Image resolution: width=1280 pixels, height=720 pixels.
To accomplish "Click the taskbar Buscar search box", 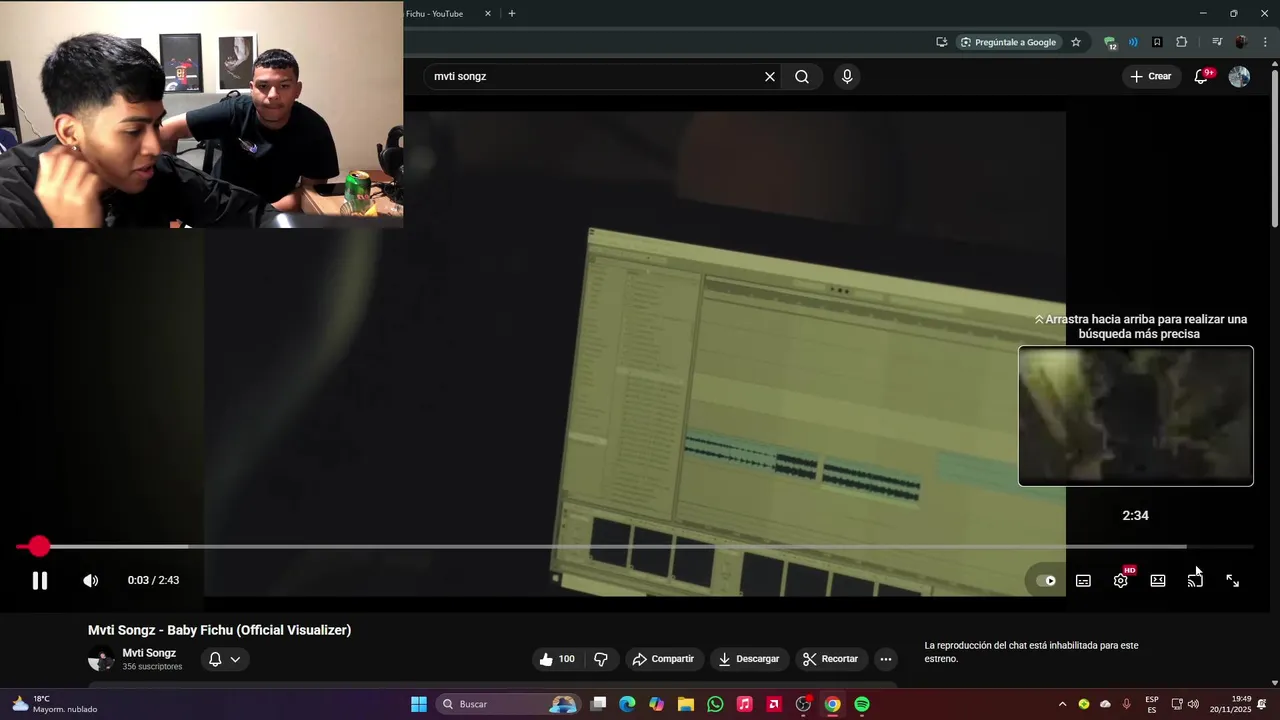I will (x=510, y=704).
